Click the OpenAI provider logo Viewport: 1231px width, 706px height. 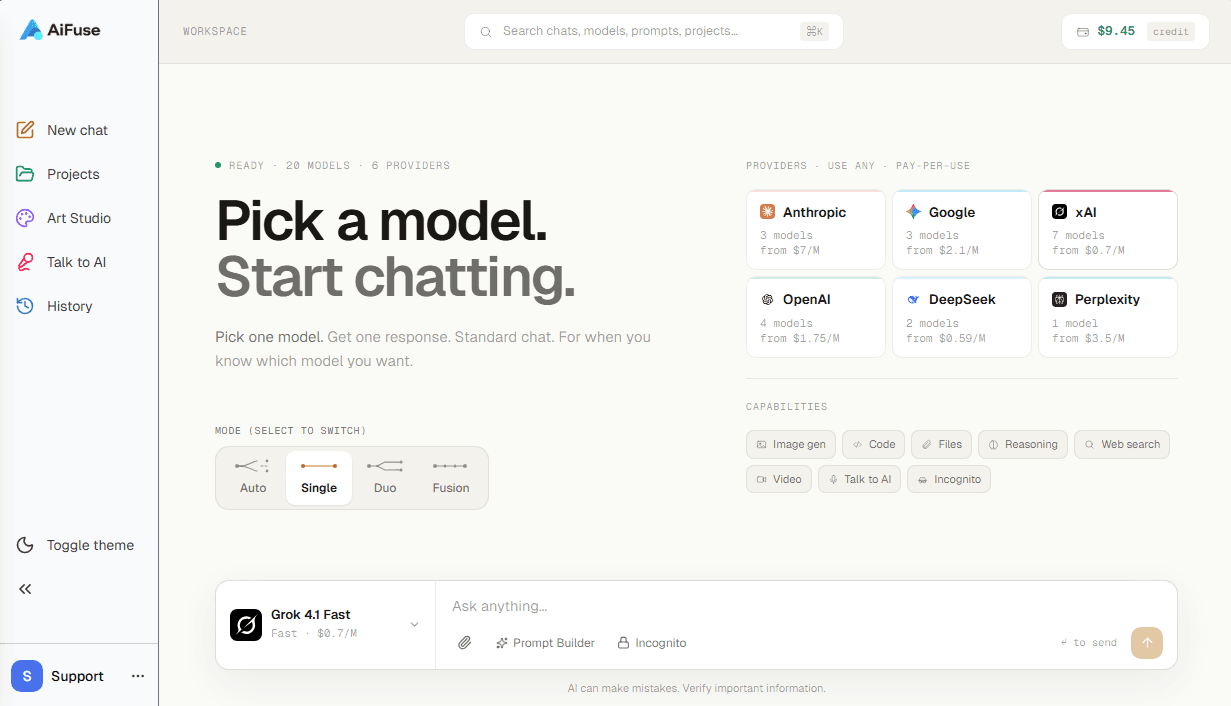(768, 299)
